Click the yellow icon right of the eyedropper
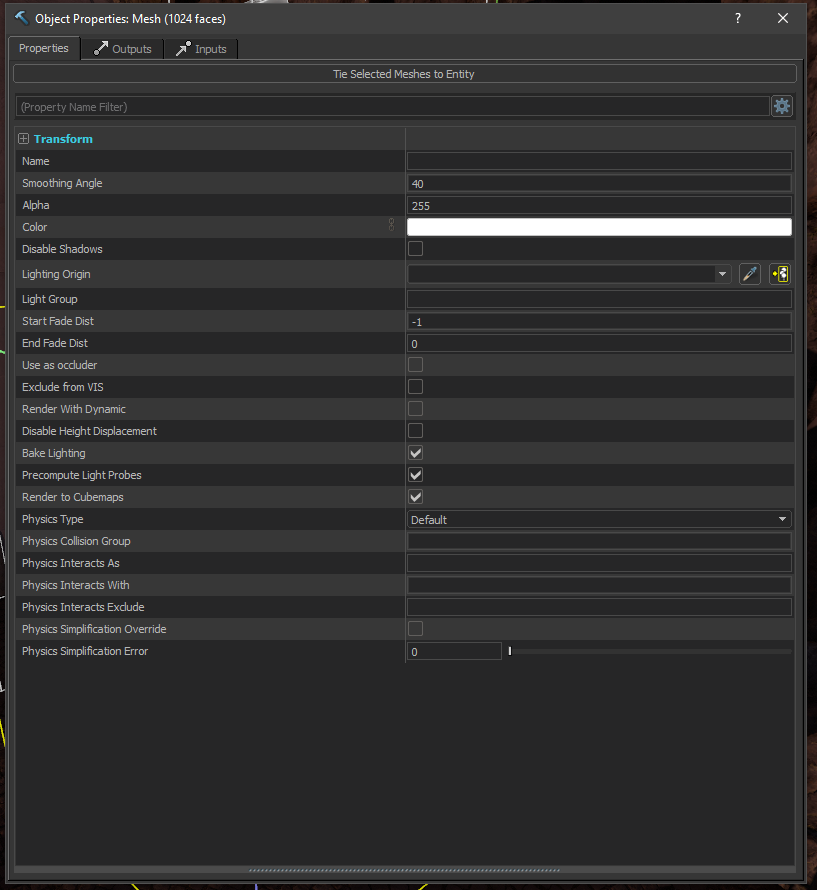817x890 pixels. pyautogui.click(x=780, y=274)
